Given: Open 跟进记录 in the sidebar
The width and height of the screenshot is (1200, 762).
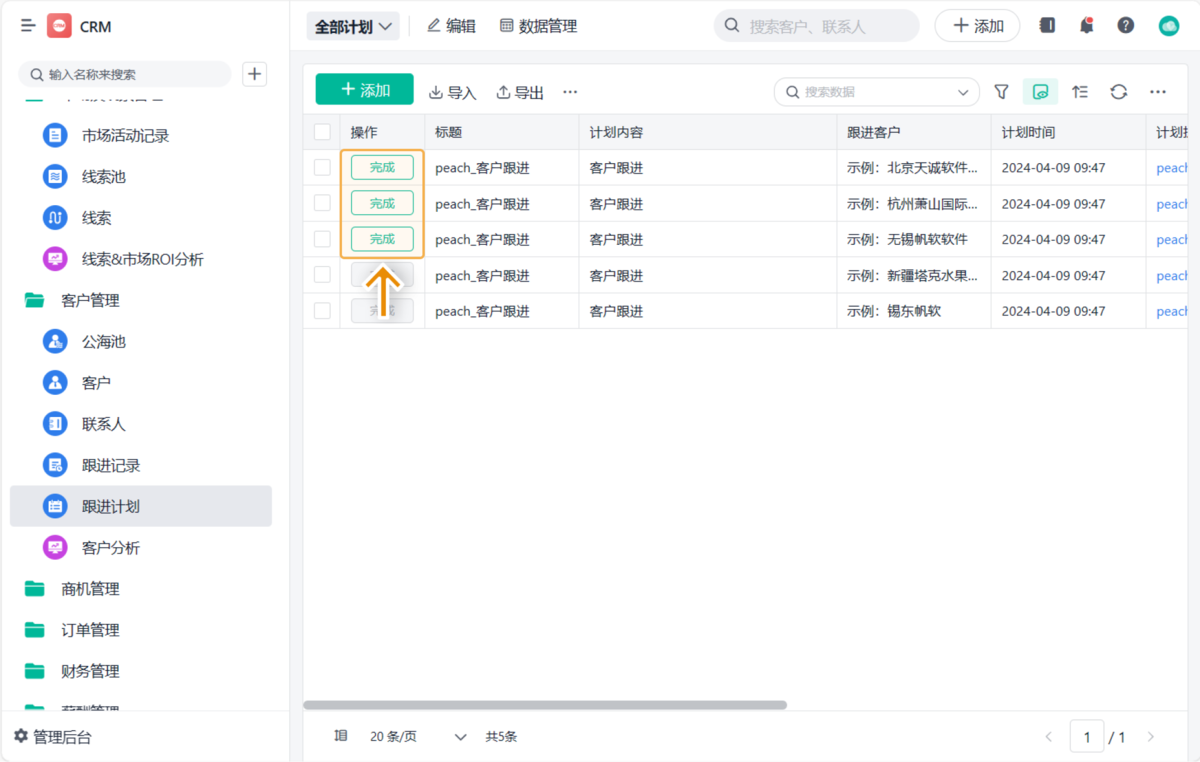Looking at the screenshot, I should point(110,465).
